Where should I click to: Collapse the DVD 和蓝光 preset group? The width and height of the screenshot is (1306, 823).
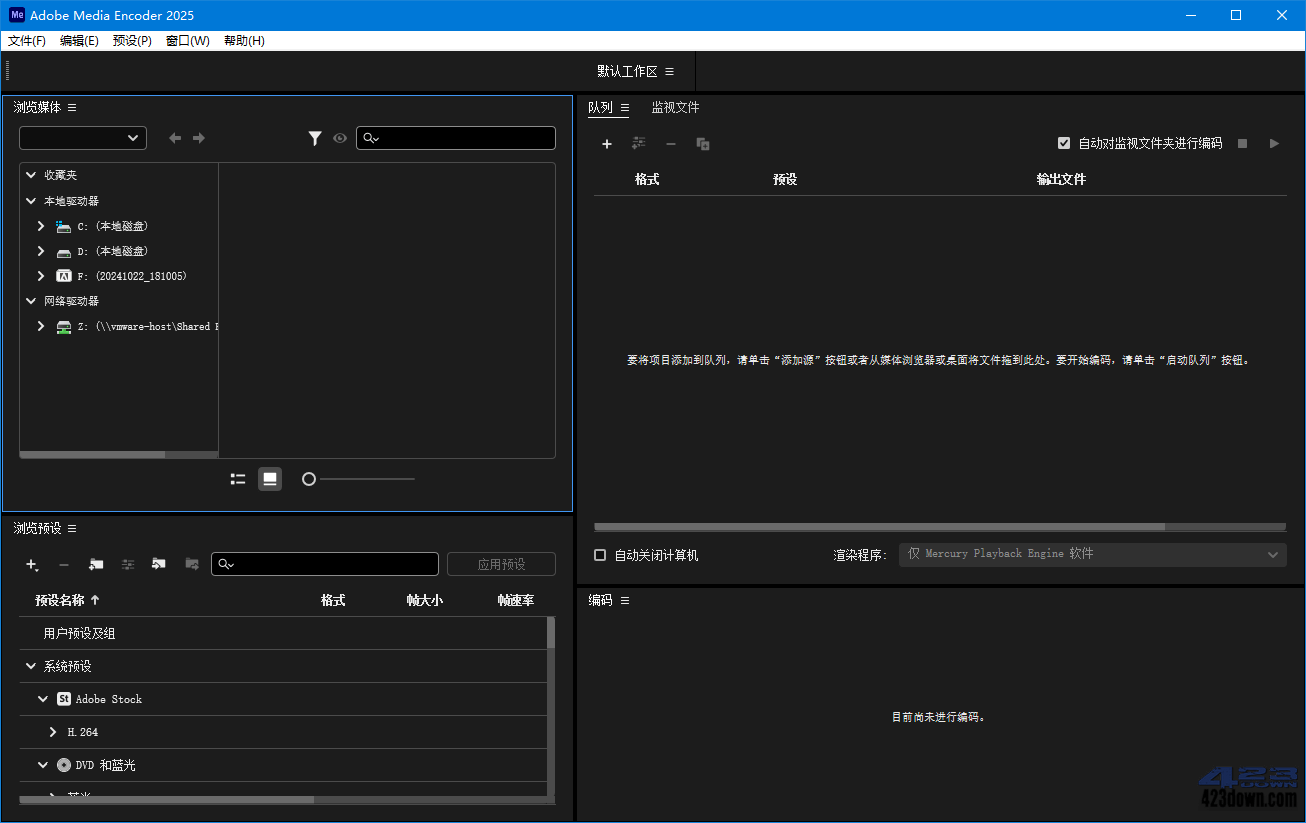[x=42, y=764]
